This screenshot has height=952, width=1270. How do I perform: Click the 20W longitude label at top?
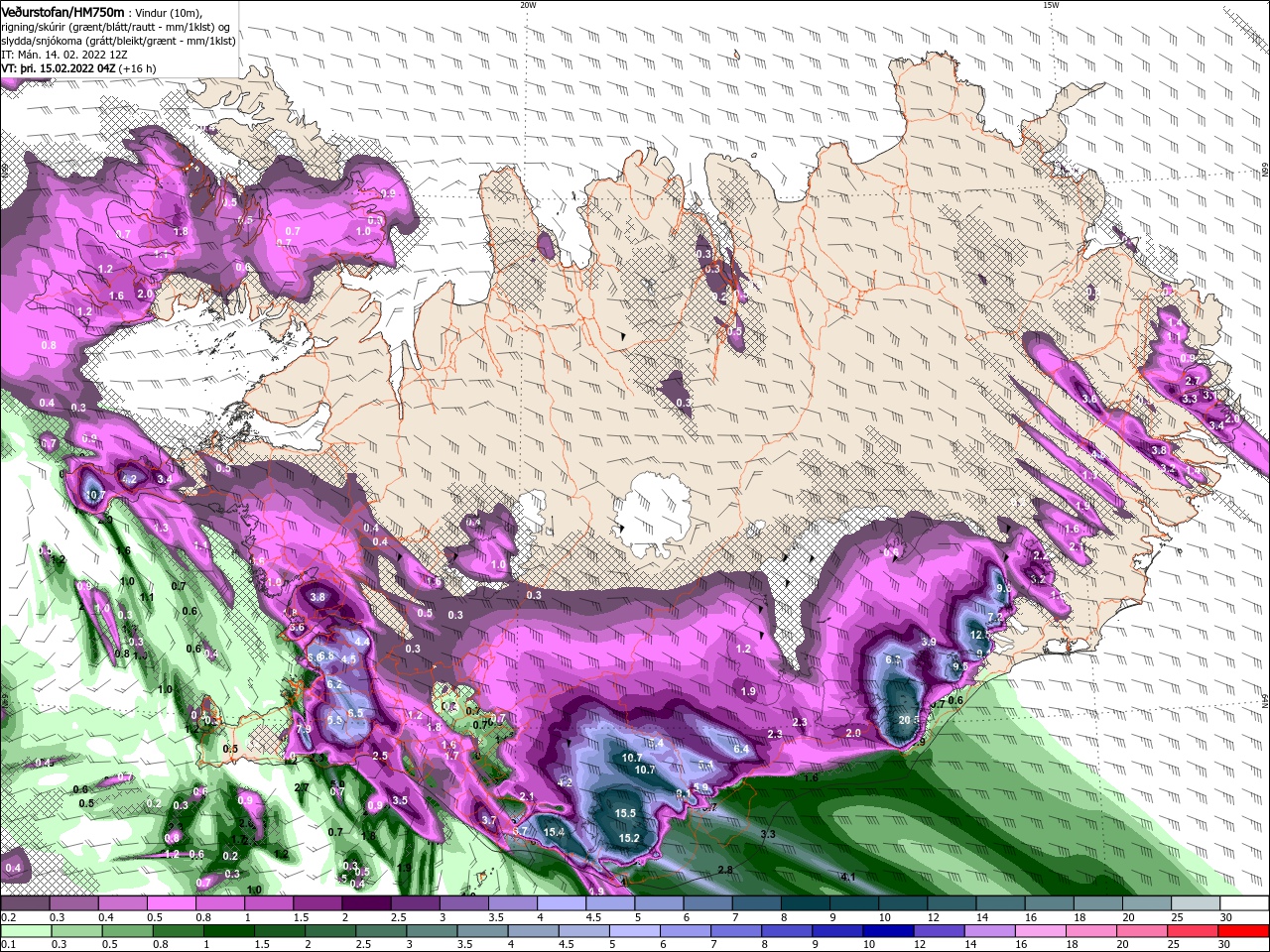pyautogui.click(x=528, y=5)
